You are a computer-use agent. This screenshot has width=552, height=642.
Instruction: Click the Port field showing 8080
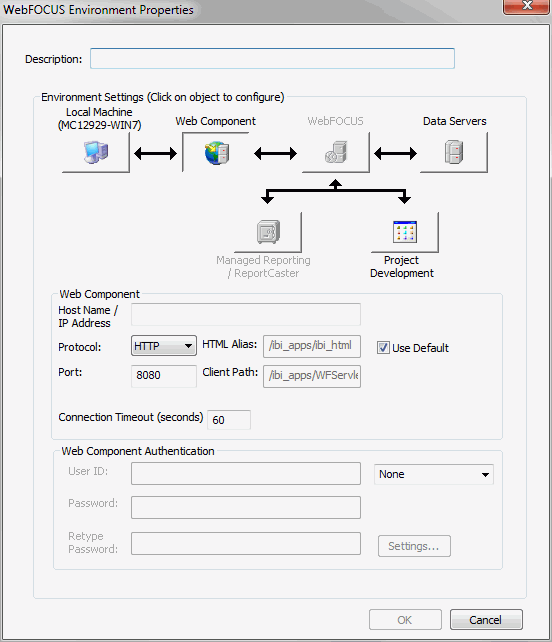[164, 375]
